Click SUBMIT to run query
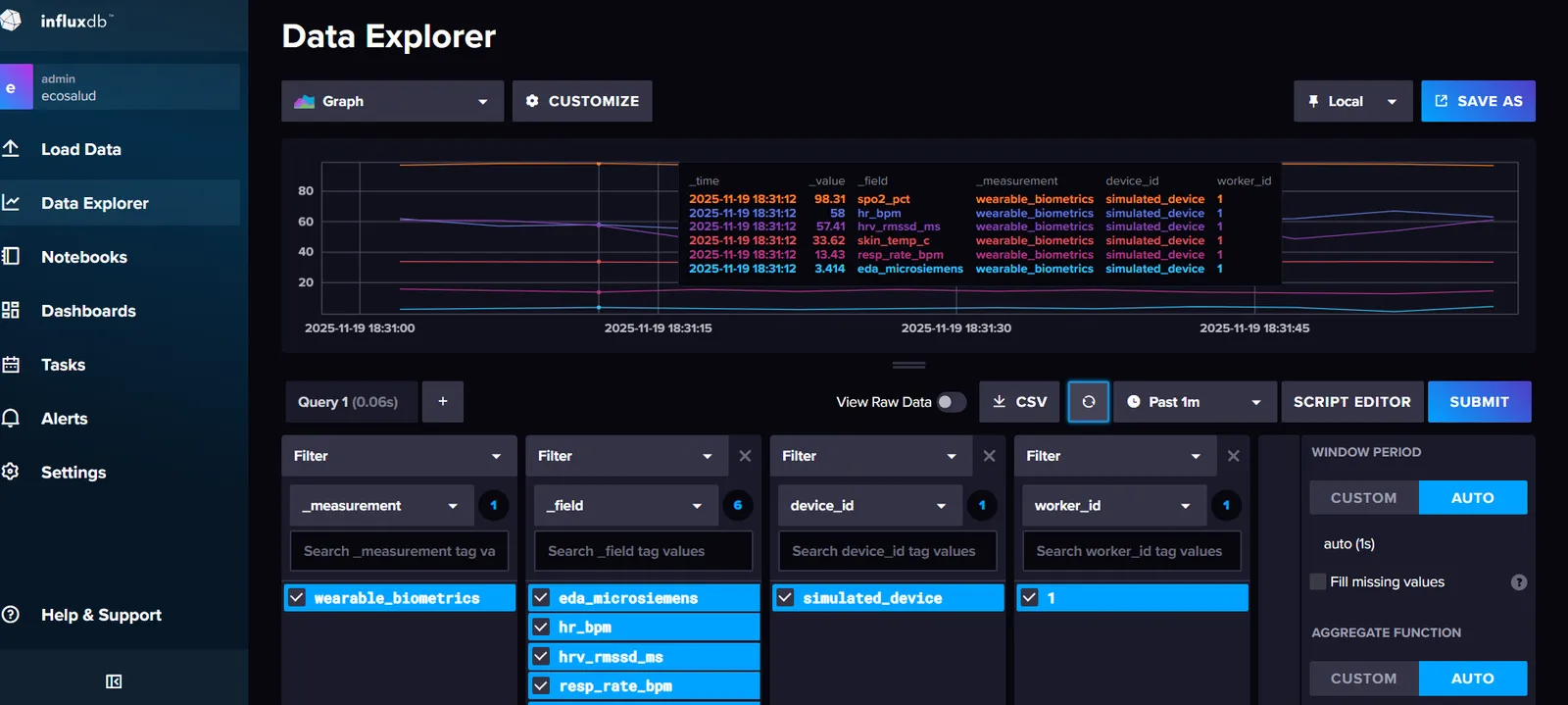The height and width of the screenshot is (705, 1568). tap(1480, 402)
